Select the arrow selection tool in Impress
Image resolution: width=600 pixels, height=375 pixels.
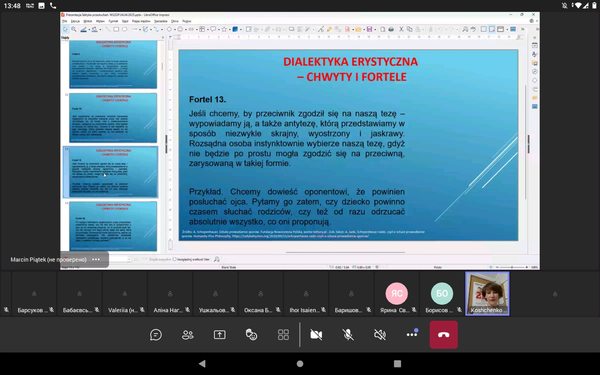click(65, 29)
